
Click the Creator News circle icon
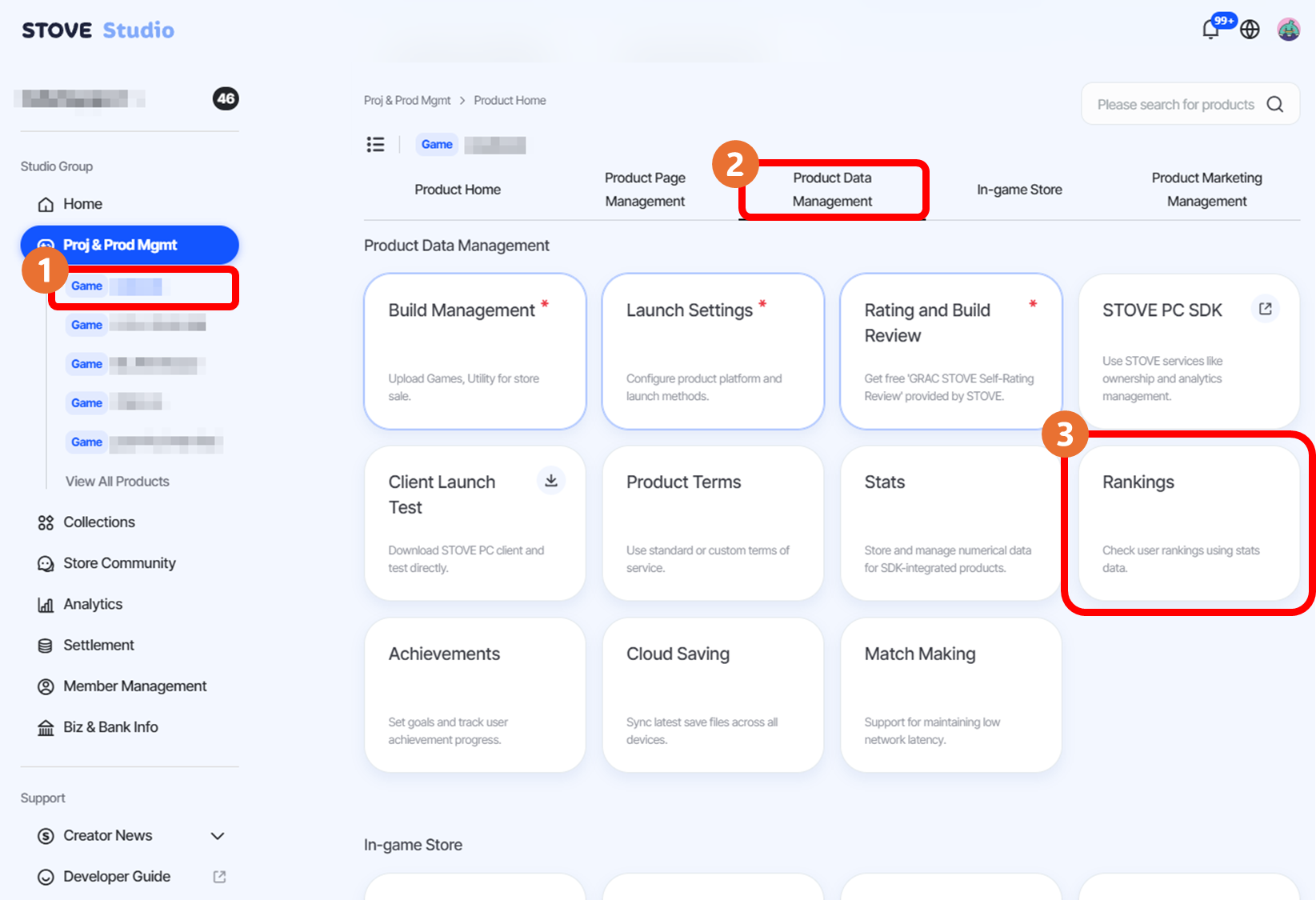click(x=46, y=836)
